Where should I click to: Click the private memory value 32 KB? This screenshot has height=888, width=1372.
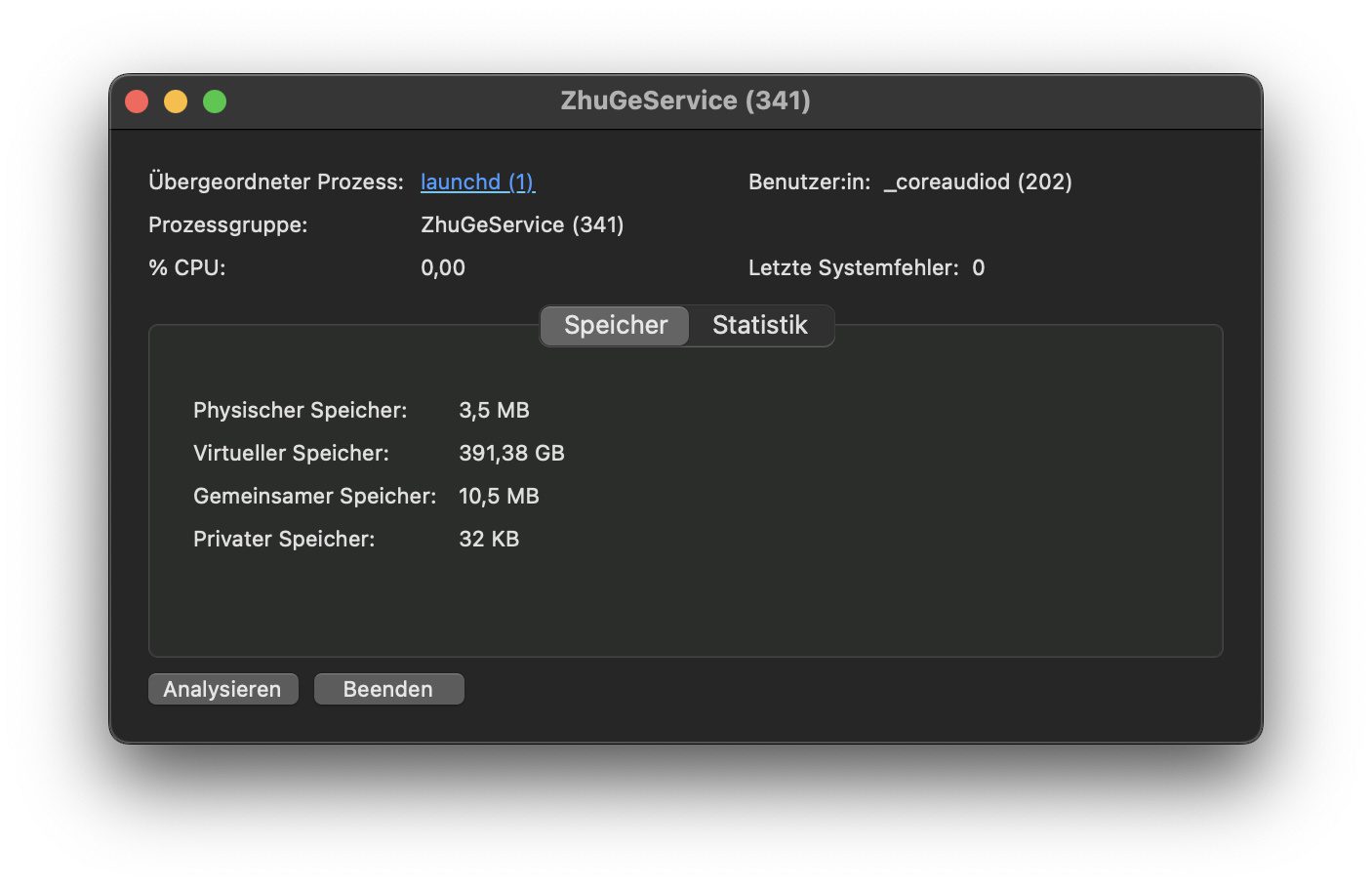[489, 540]
